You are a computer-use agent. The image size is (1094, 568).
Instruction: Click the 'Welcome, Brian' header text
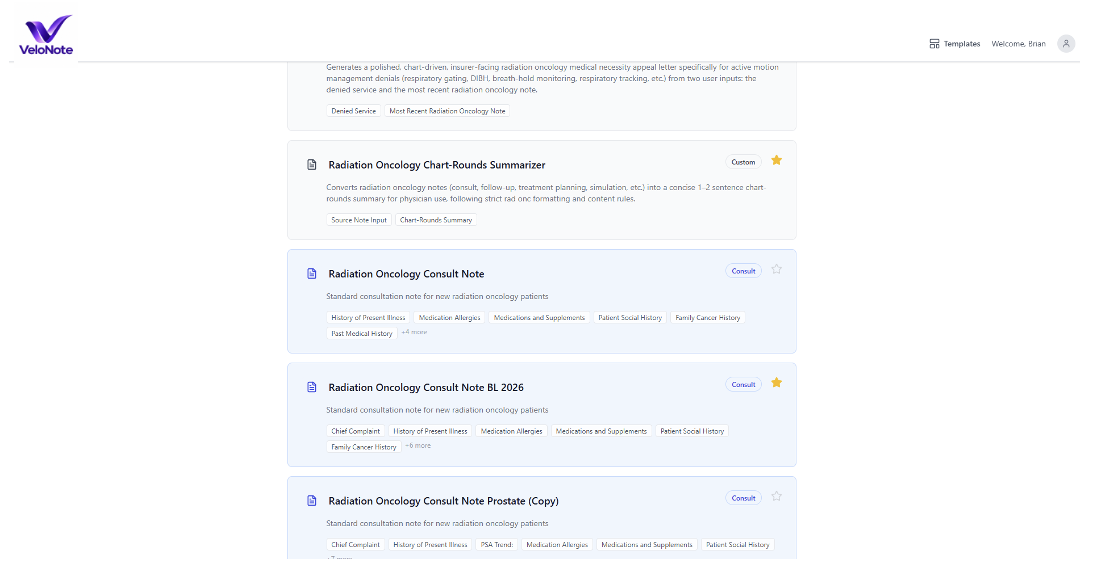coord(1019,43)
